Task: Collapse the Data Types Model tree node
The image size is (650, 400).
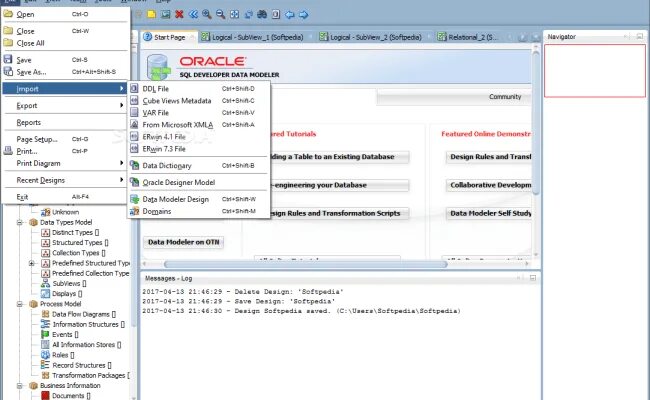Action: pos(19,223)
